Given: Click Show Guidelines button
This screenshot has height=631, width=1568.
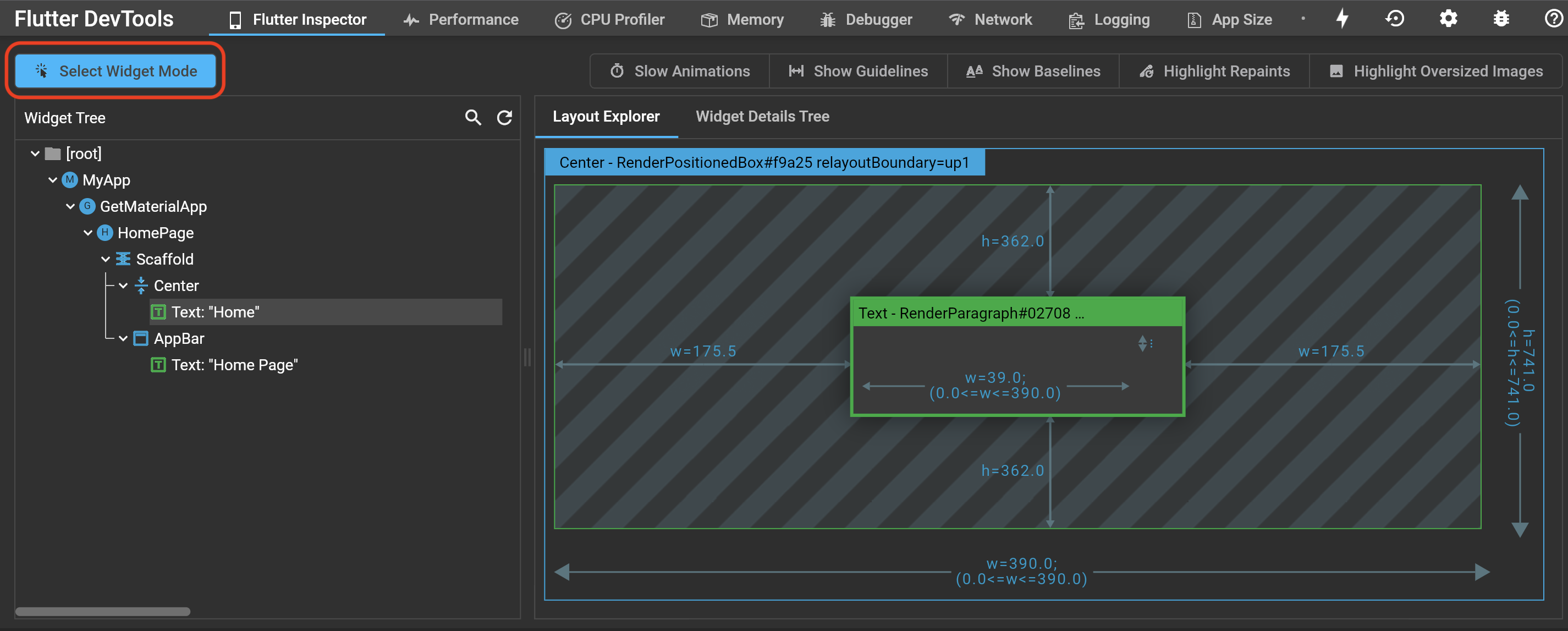Looking at the screenshot, I should point(859,72).
